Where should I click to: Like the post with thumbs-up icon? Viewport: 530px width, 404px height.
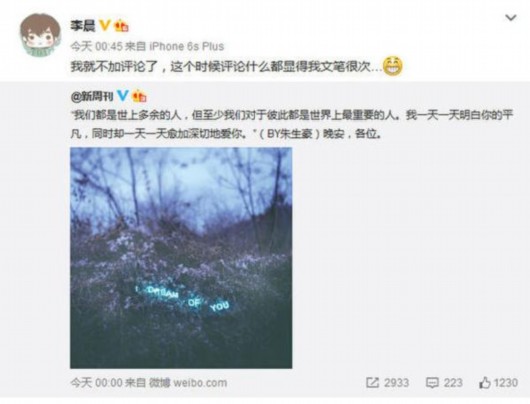point(485,383)
